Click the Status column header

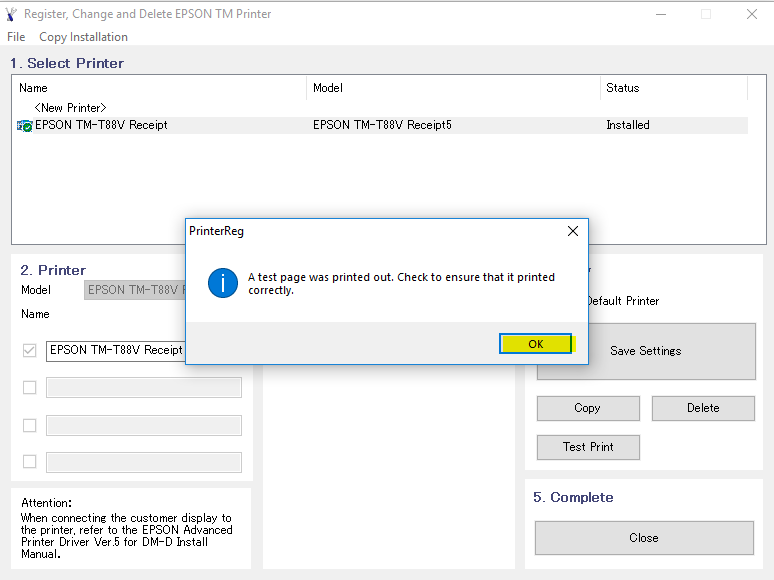(674, 88)
